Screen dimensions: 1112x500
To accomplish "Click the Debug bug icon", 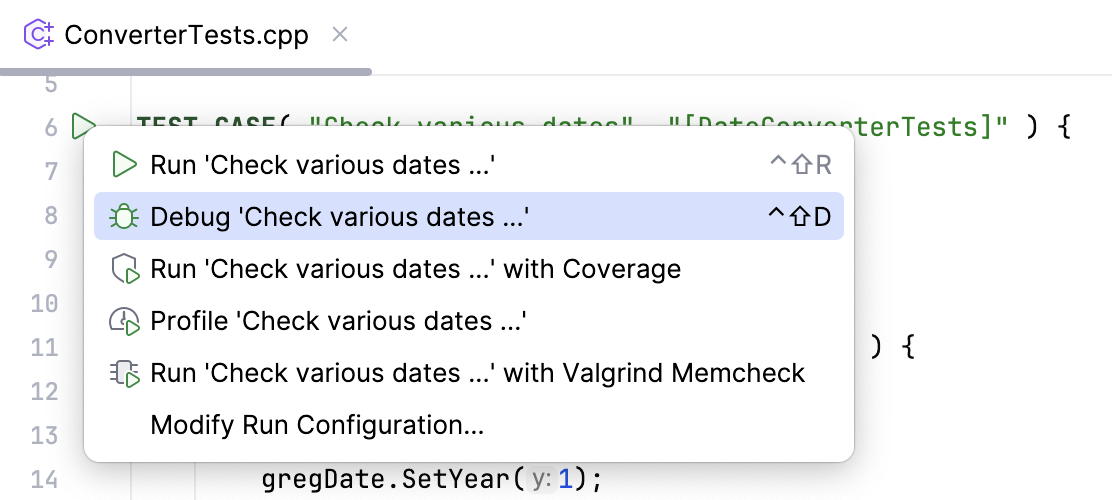I will pyautogui.click(x=124, y=217).
